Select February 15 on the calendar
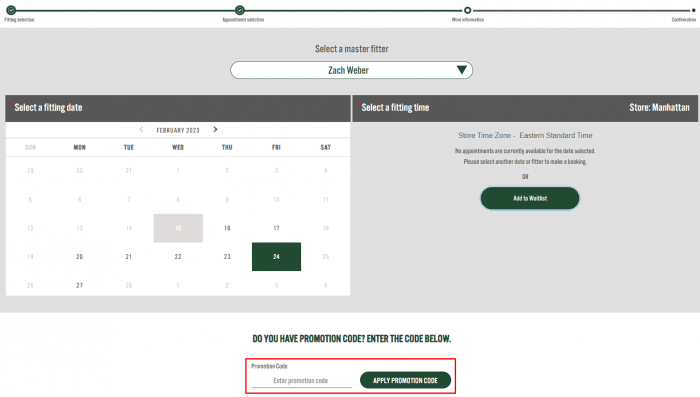Screen dimensions: 700x397 (x=178, y=228)
